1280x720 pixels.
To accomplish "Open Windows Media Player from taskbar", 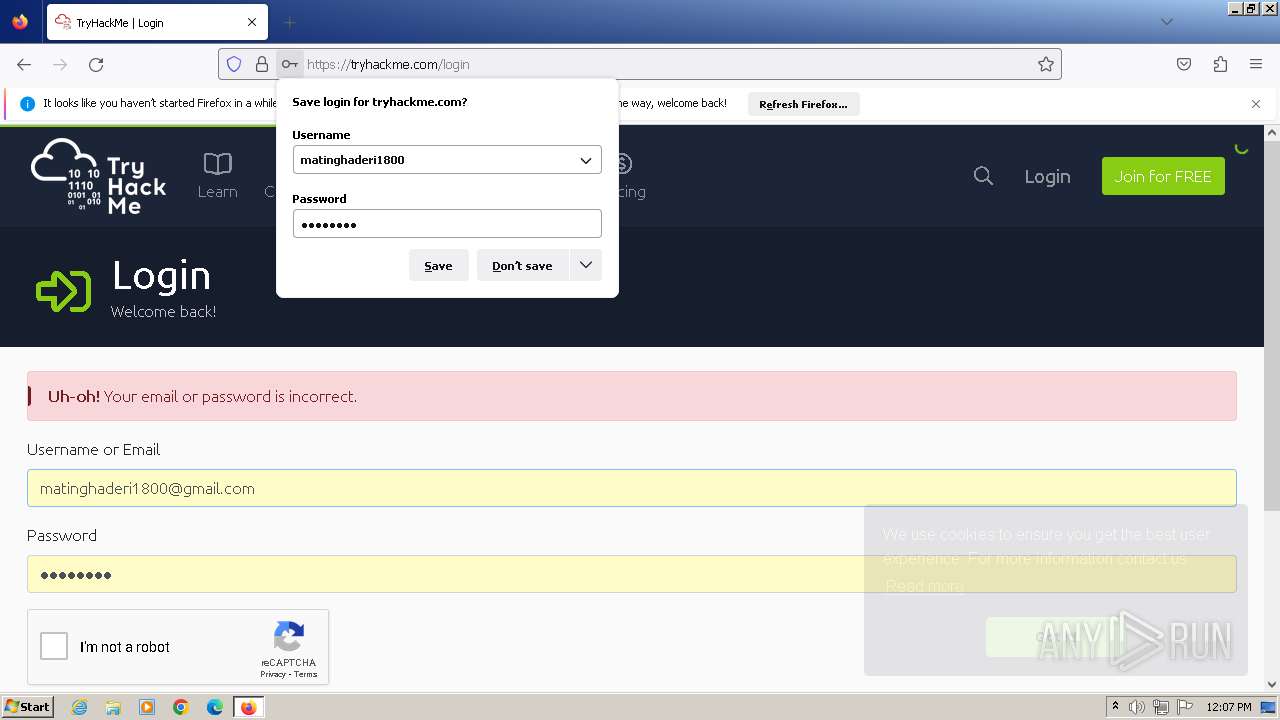I will point(147,707).
